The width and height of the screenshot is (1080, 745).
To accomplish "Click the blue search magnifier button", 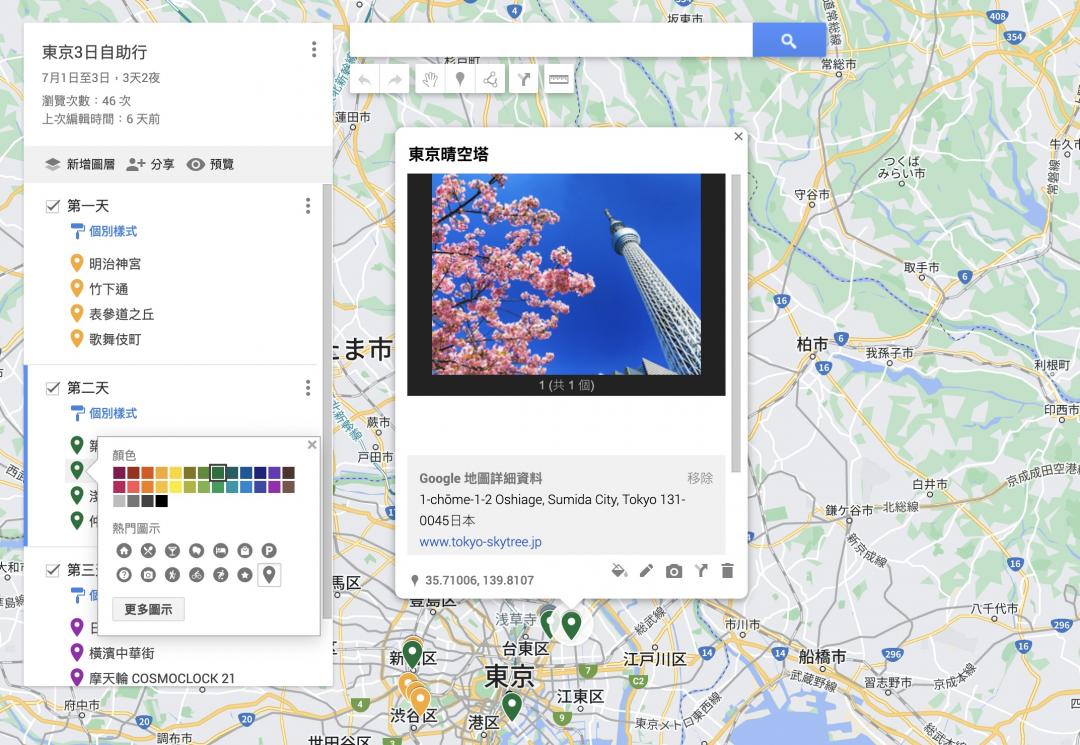I will [x=788, y=41].
